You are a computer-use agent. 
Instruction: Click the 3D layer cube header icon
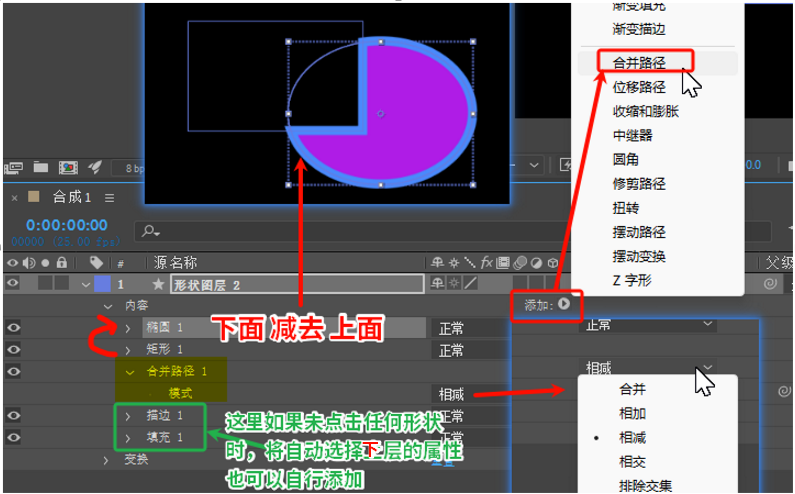(x=553, y=263)
